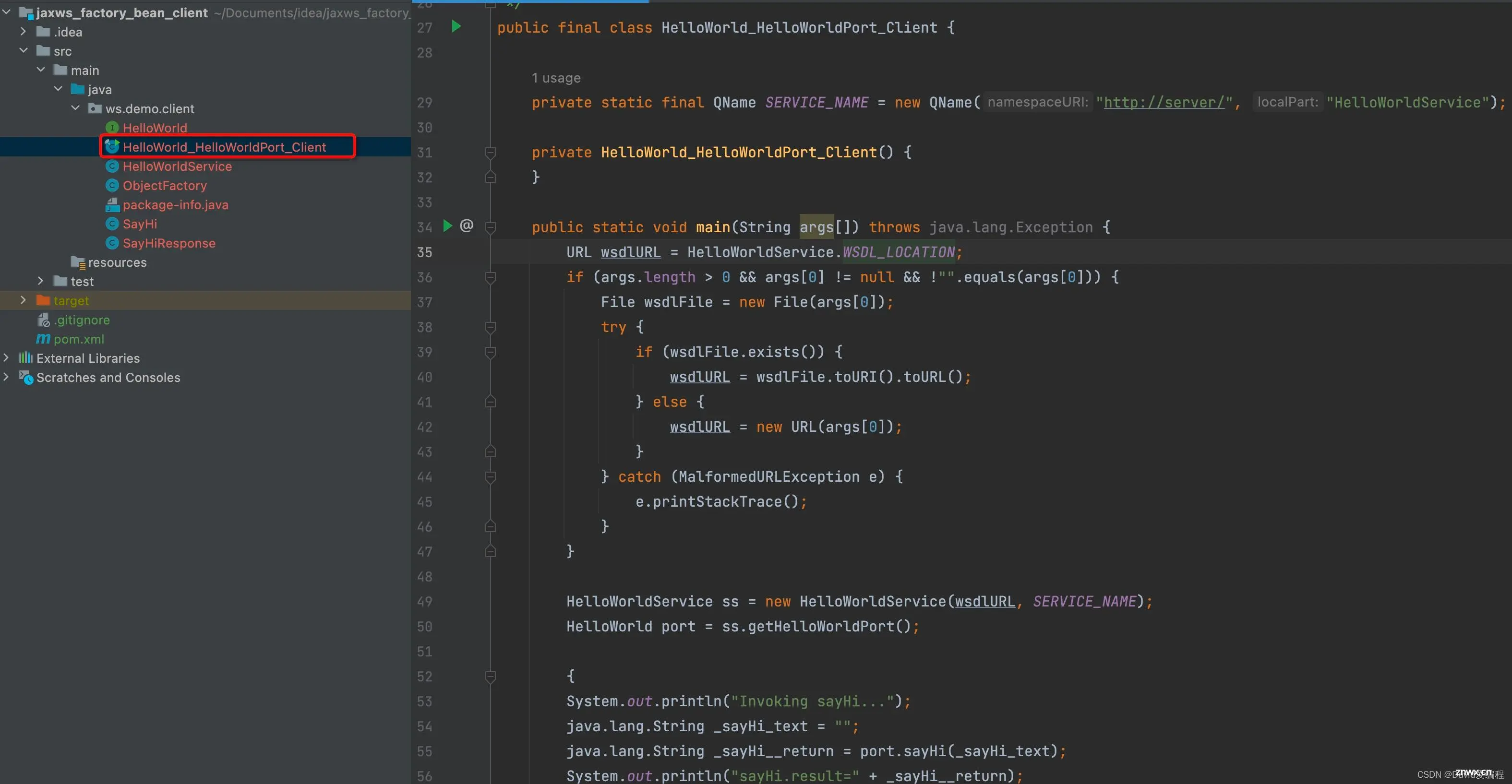Fold constructor block at line 31
Screen dimensions: 1512x784
click(x=491, y=153)
